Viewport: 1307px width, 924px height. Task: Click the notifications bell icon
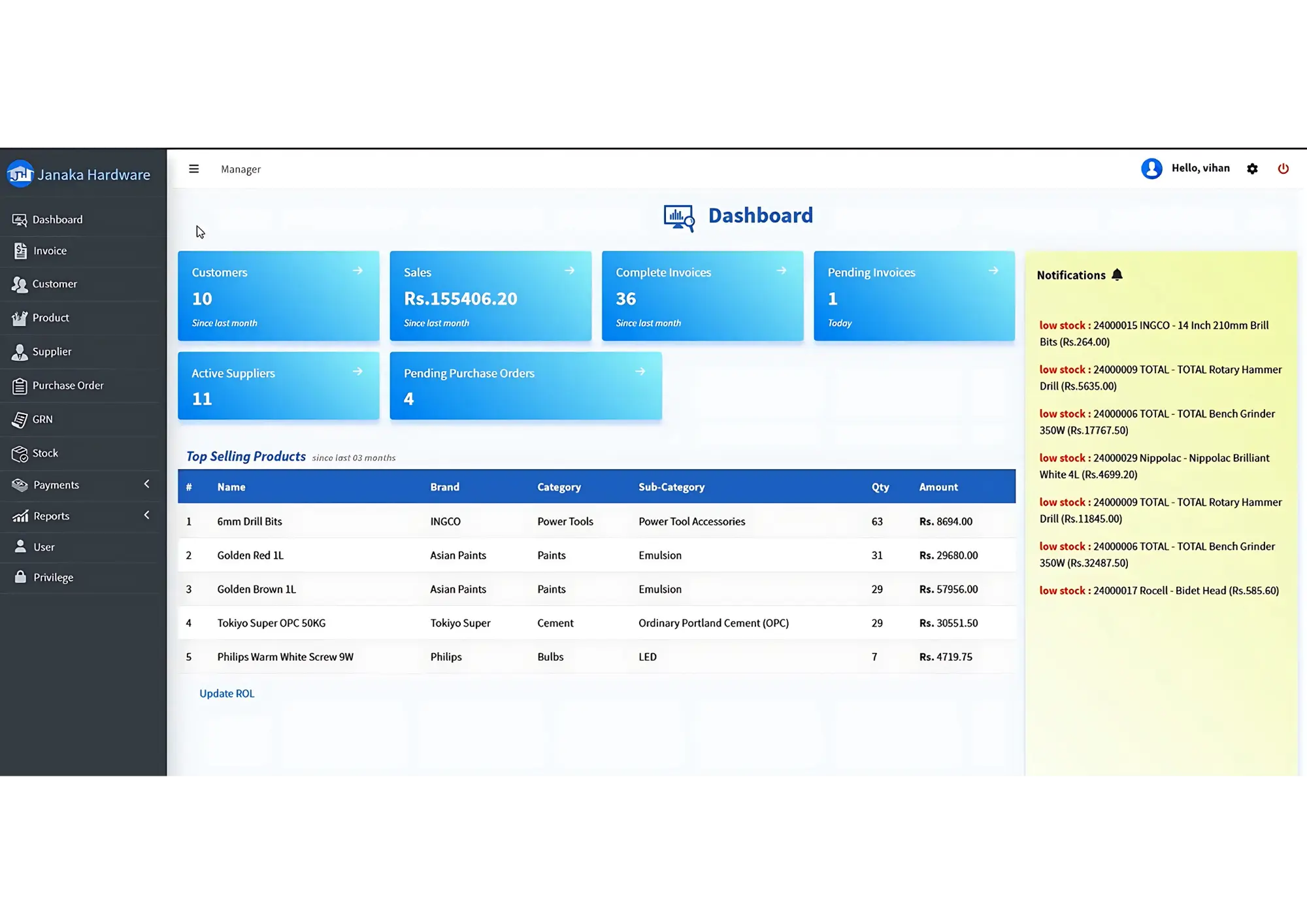pyautogui.click(x=1117, y=274)
